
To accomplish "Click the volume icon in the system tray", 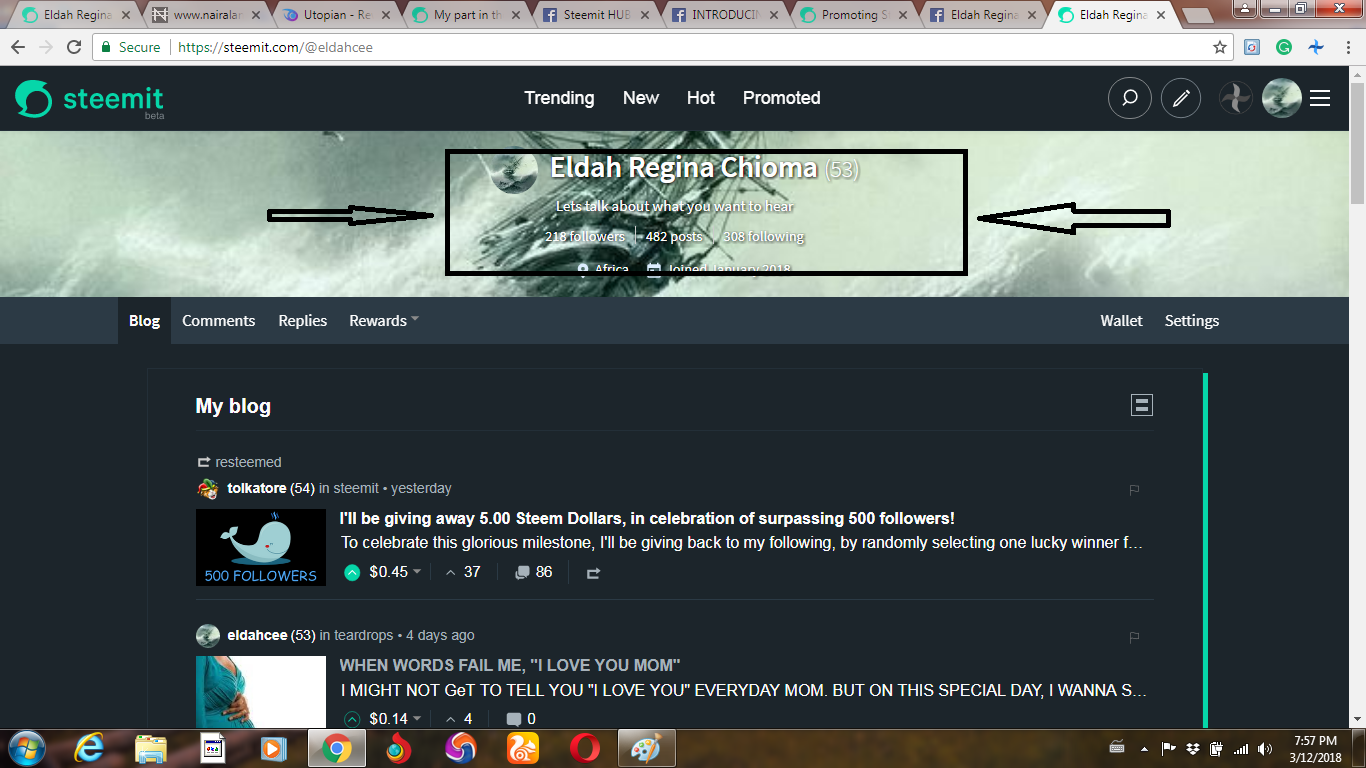I will 1264,748.
